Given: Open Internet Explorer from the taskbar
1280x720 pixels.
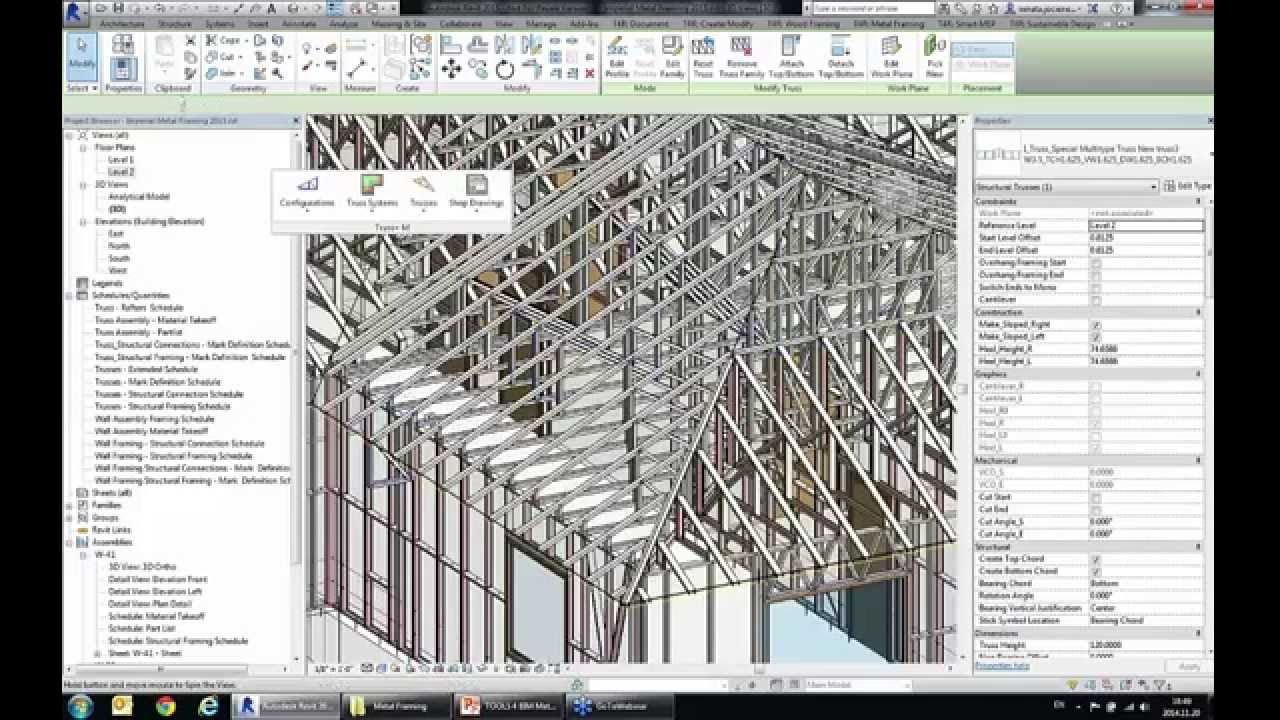Looking at the screenshot, I should pyautogui.click(x=209, y=706).
